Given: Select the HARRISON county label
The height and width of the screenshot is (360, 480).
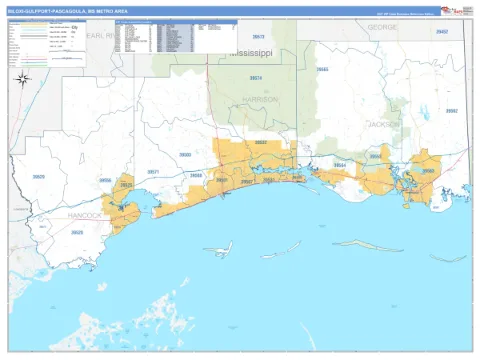Looking at the screenshot, I should (260, 99).
